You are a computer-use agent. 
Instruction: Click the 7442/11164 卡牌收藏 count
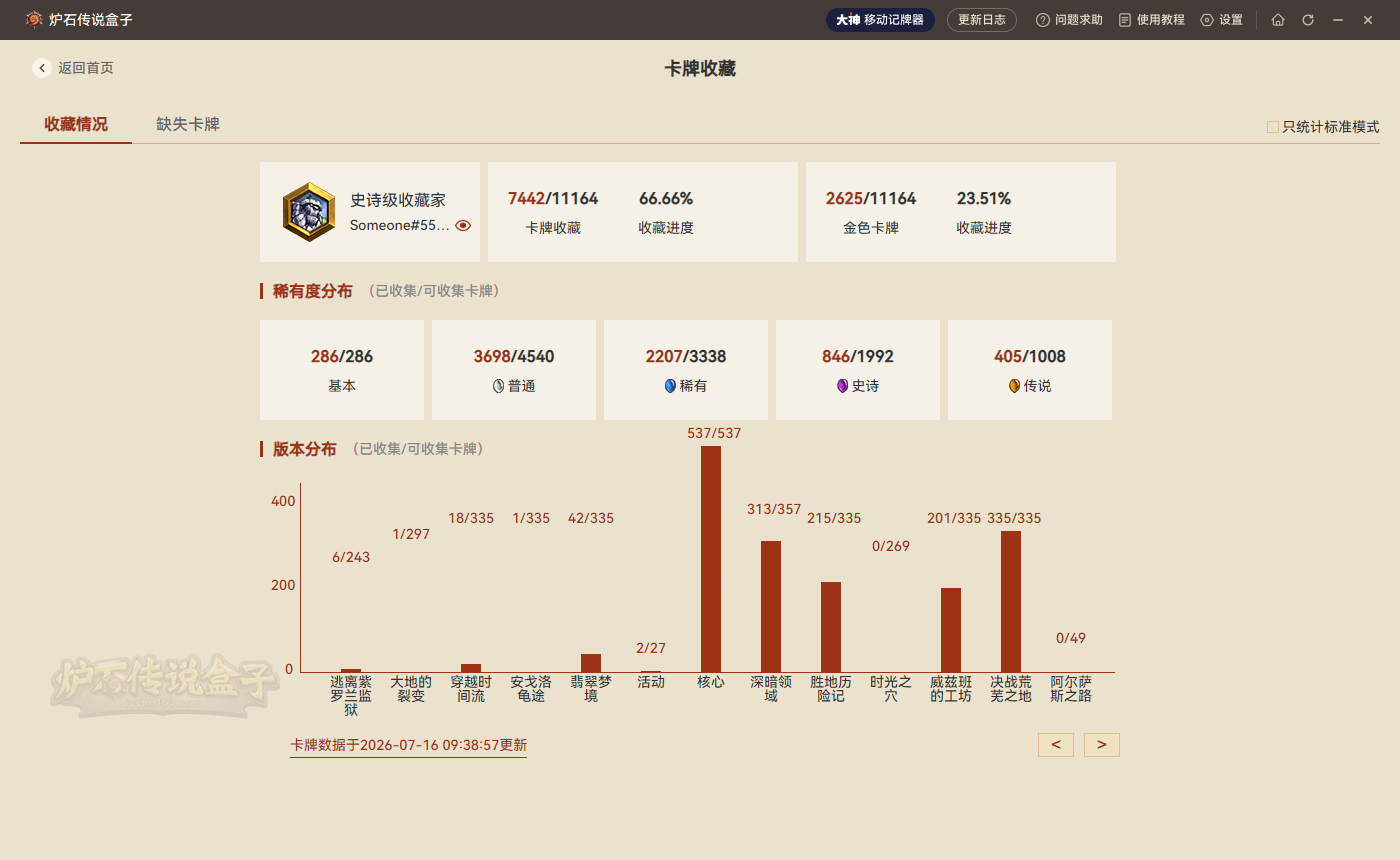tap(553, 198)
